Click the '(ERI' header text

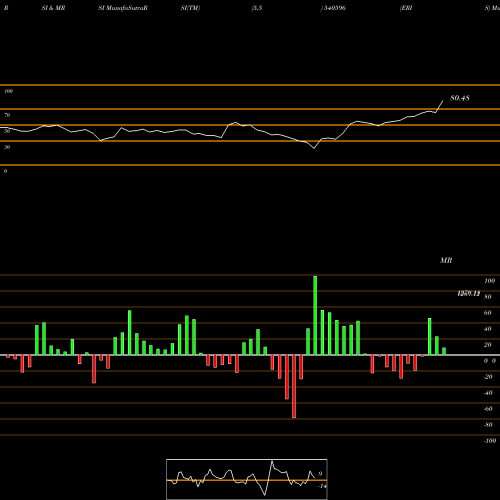click(406, 8)
